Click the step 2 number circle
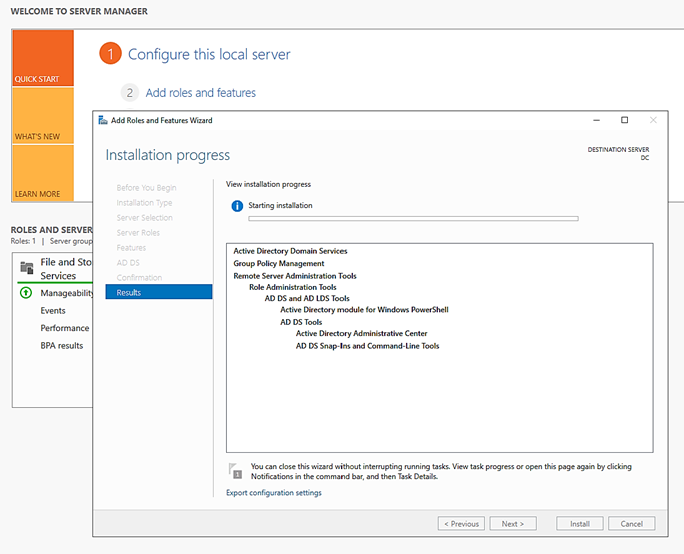 (129, 93)
